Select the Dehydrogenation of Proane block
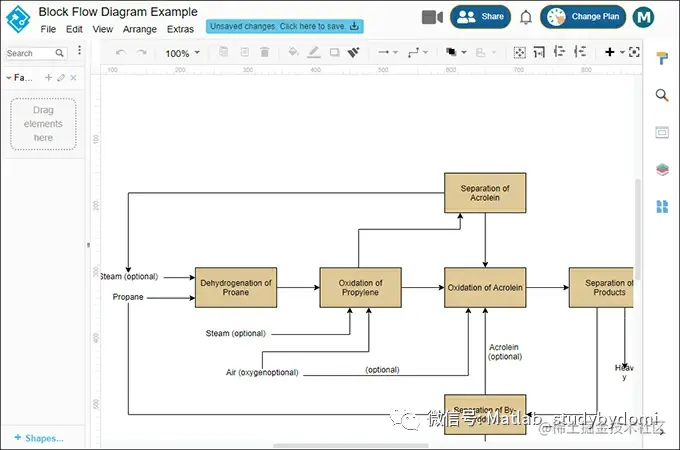The image size is (680, 450). pos(236,287)
